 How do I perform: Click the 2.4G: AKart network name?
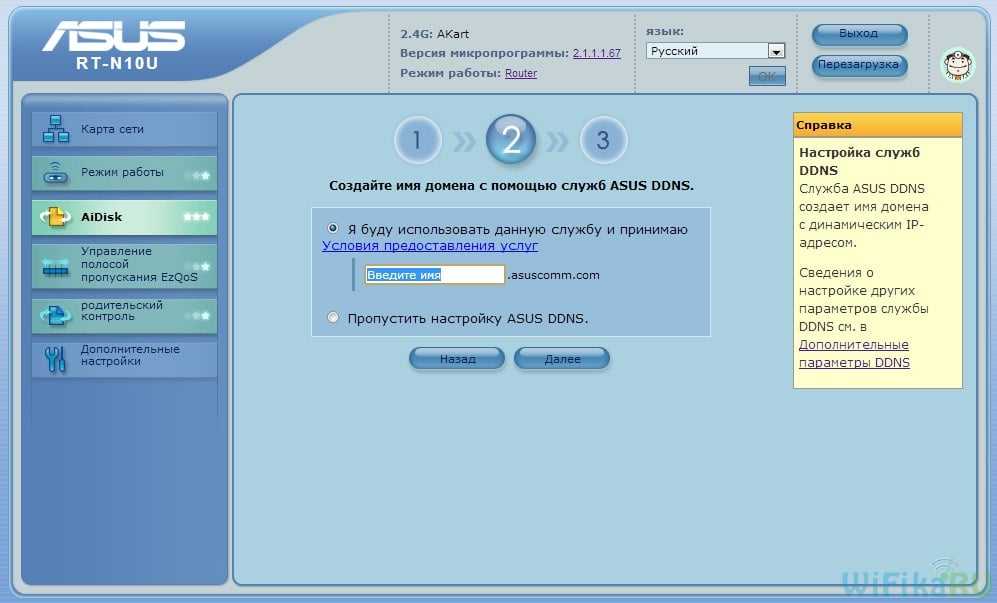tap(434, 34)
